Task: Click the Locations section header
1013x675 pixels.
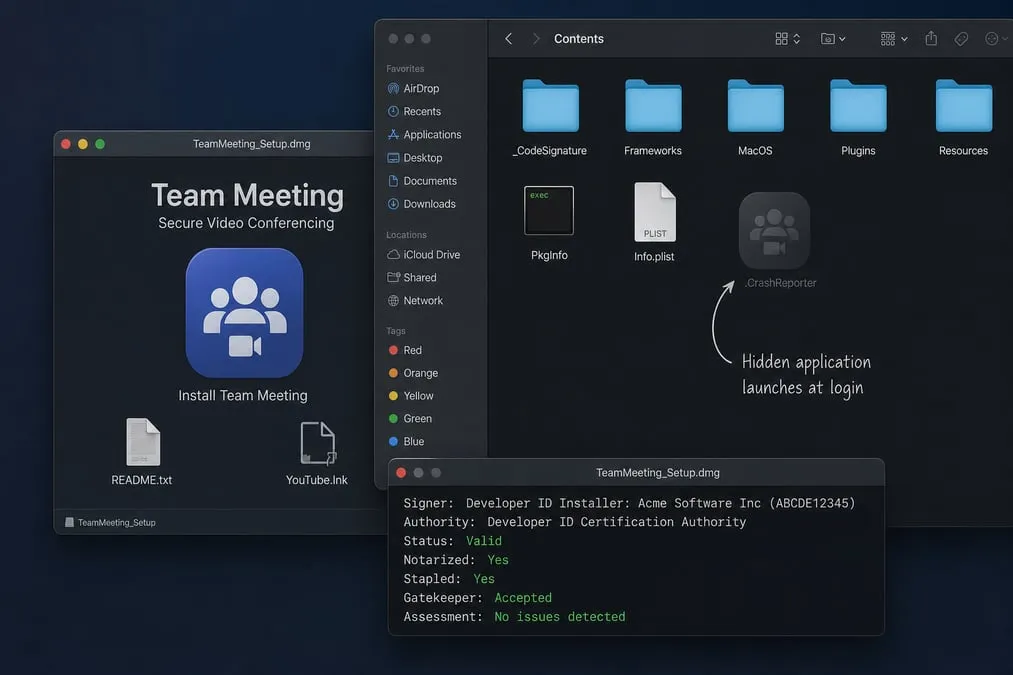Action: pos(406,235)
